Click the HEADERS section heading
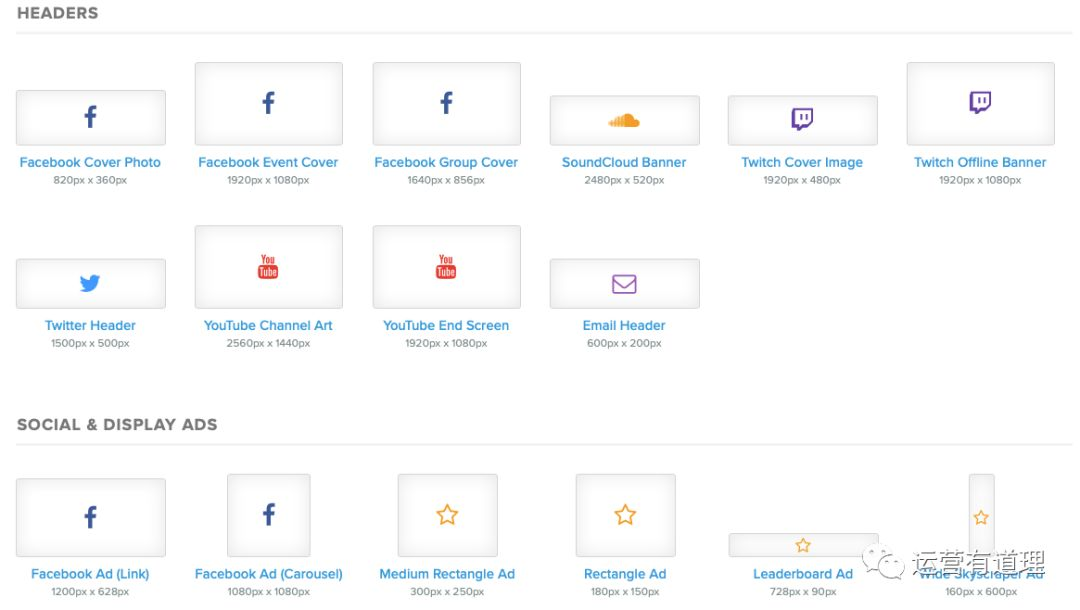Screen dimensions: 1080x610 pos(58,13)
